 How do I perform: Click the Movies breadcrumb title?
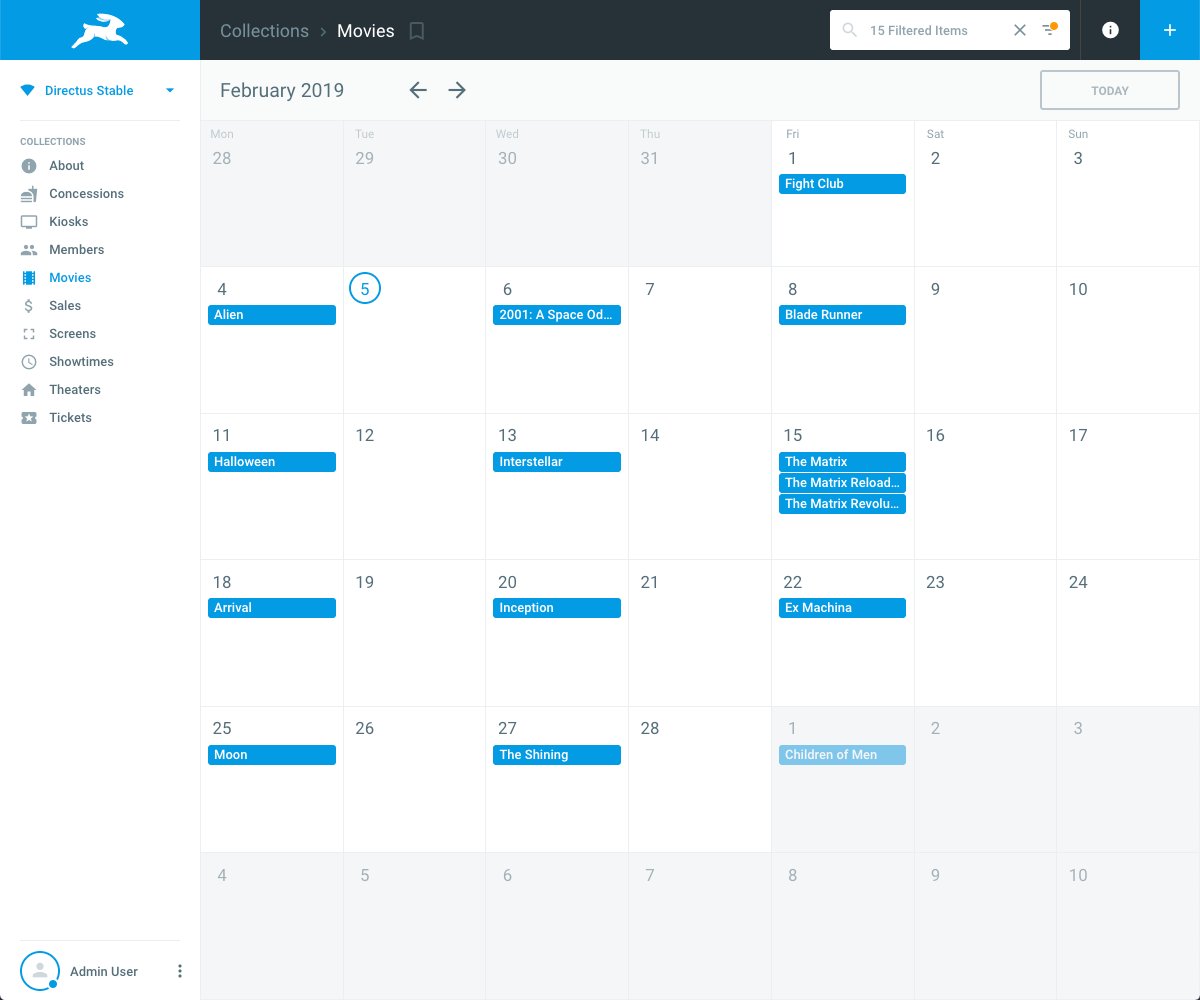tap(365, 31)
